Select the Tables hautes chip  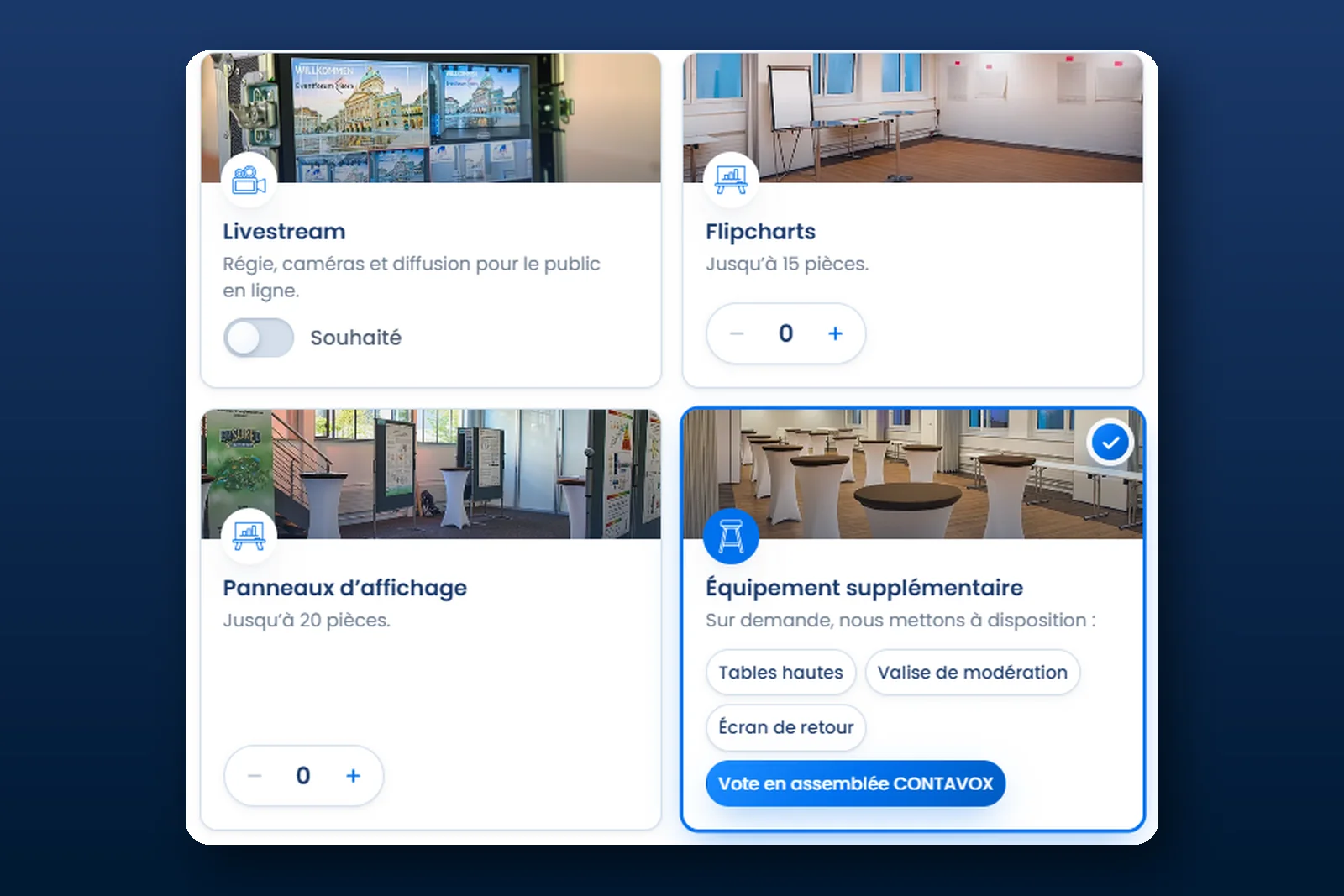pos(780,673)
